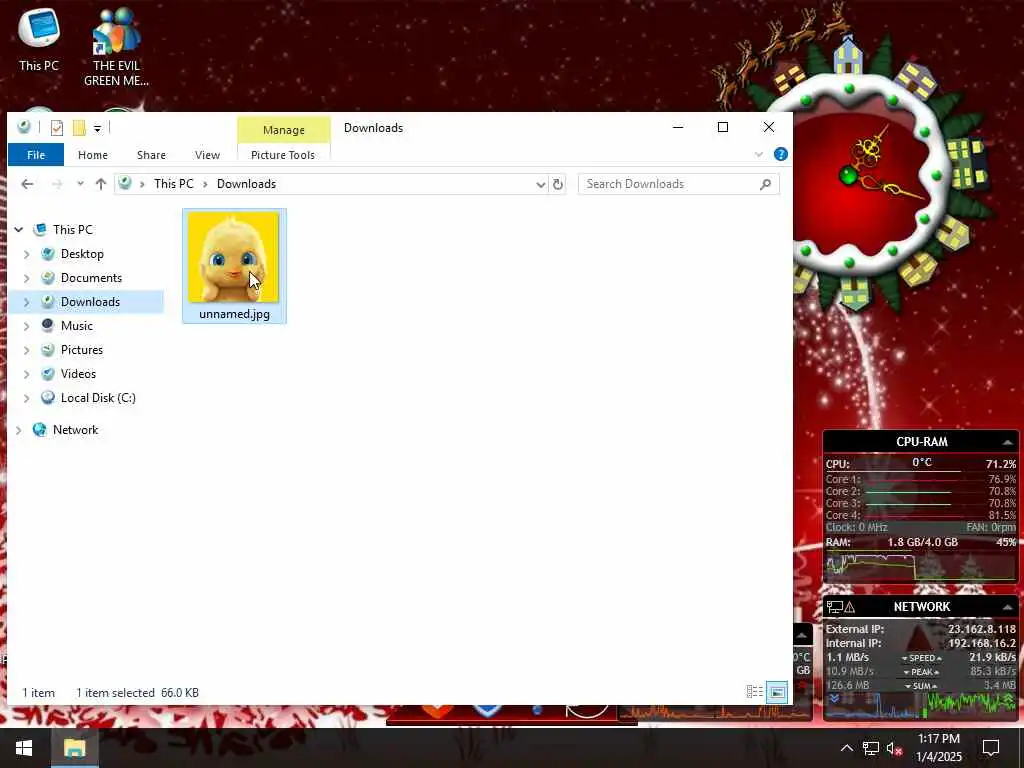Viewport: 1024px width, 768px height.
Task: Open the taskbar clock showing 1:17 PM
Action: point(938,748)
